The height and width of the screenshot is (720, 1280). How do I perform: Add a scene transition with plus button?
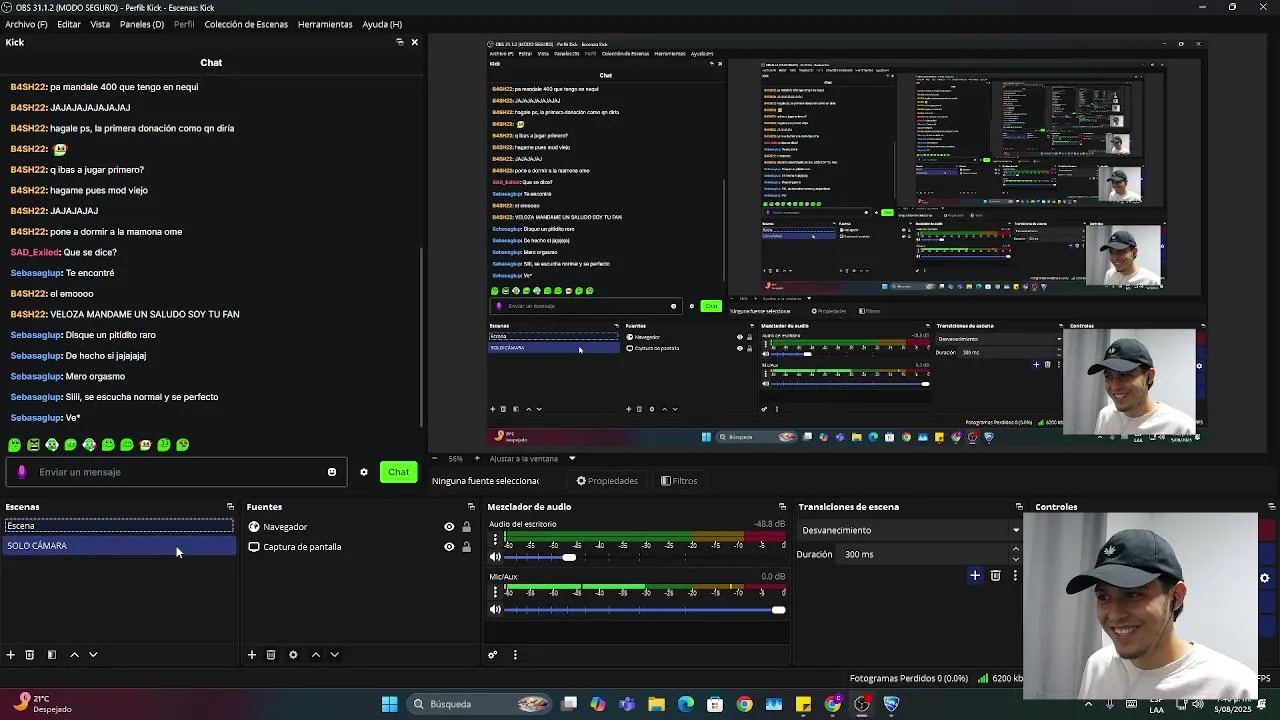tap(975, 575)
